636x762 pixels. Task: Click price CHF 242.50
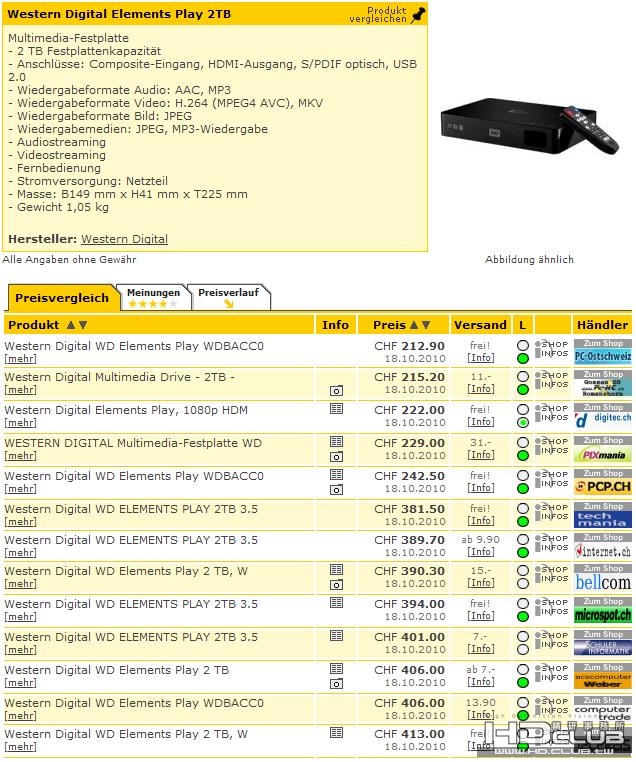tap(410, 476)
